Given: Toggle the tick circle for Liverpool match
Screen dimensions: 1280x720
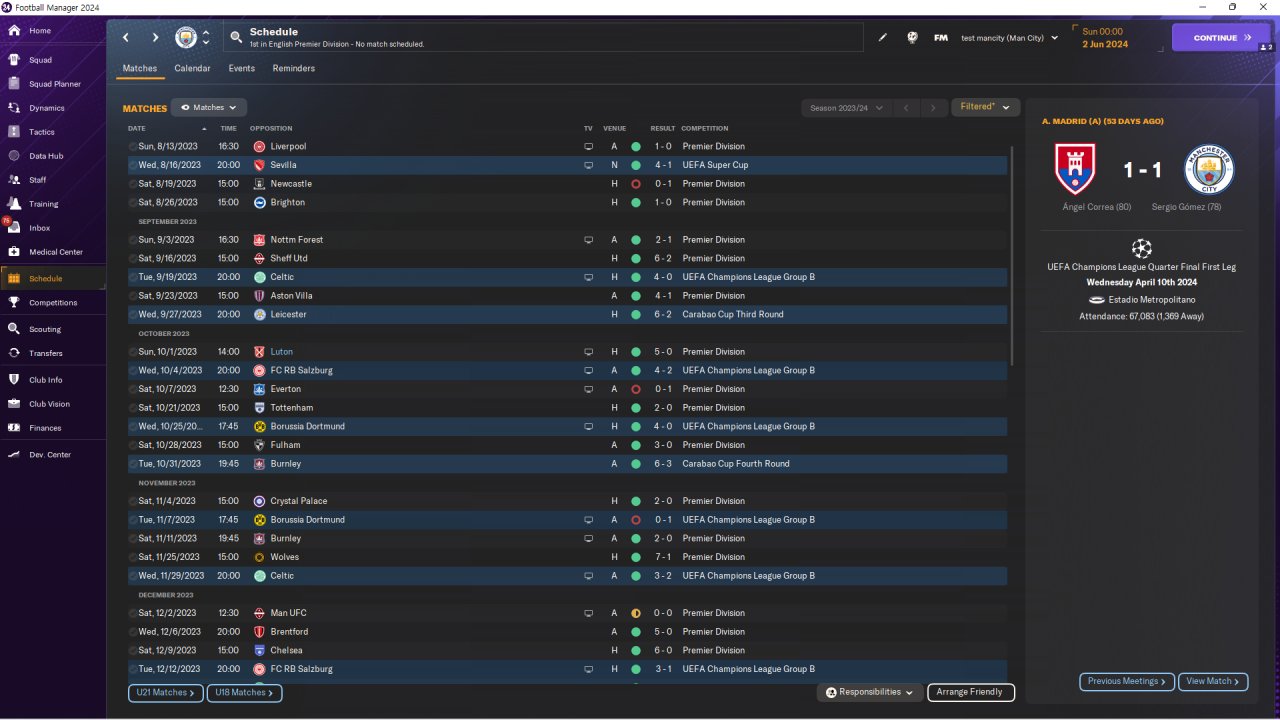Looking at the screenshot, I should pyautogui.click(x=133, y=147).
